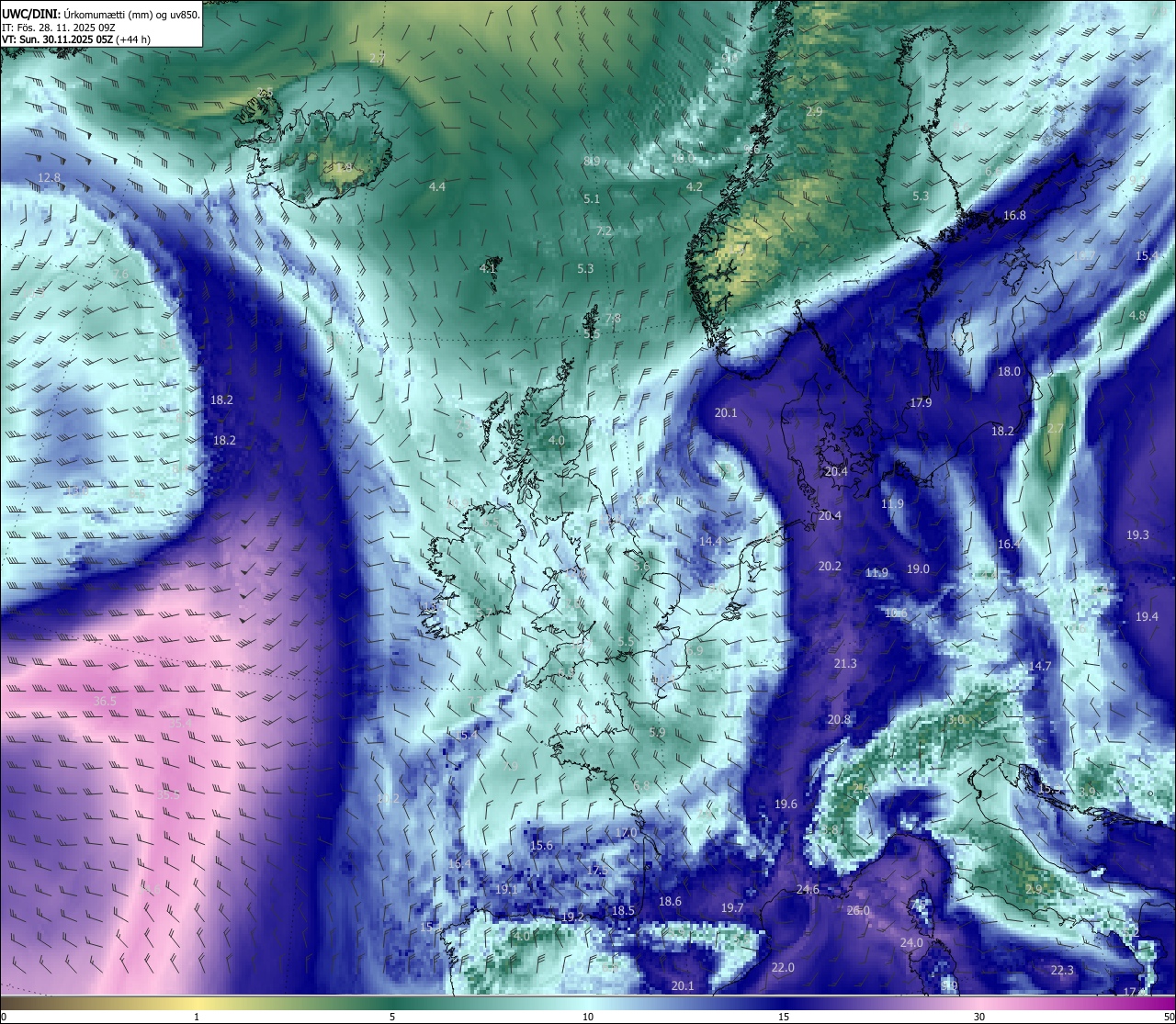Image resolution: width=1176 pixels, height=1024 pixels.
Task: Click the 17.9 value over southern Sweden
Action: click(921, 402)
